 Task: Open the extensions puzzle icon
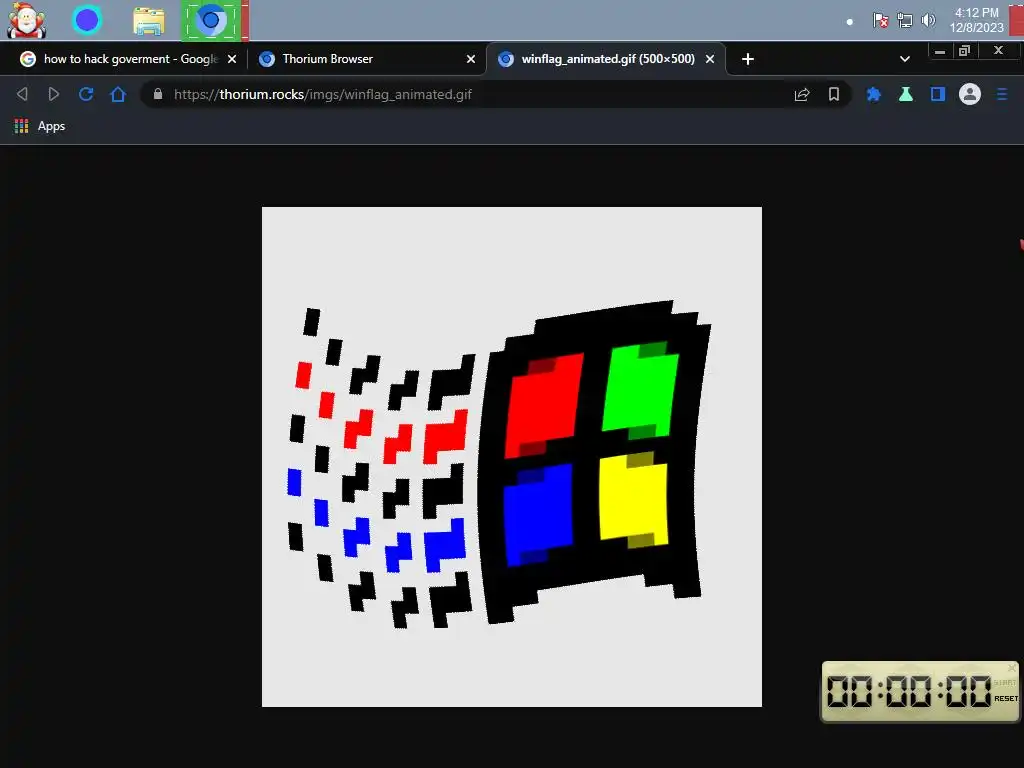[x=873, y=95]
